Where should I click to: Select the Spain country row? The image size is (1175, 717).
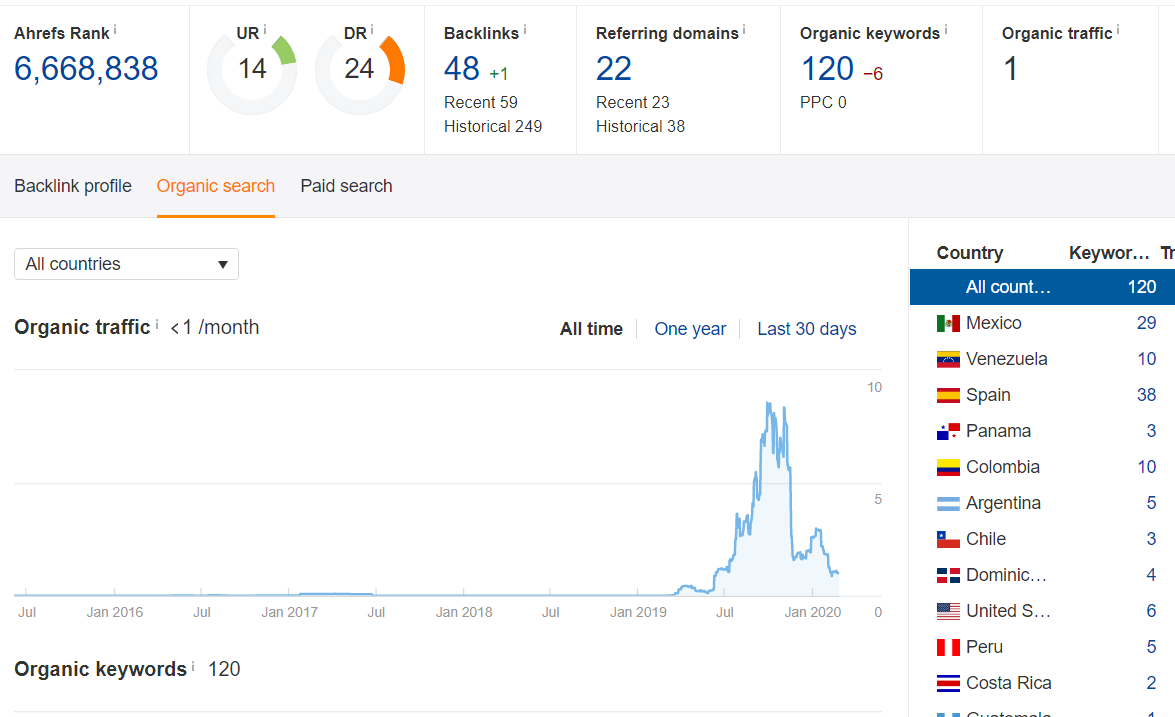pos(1042,395)
